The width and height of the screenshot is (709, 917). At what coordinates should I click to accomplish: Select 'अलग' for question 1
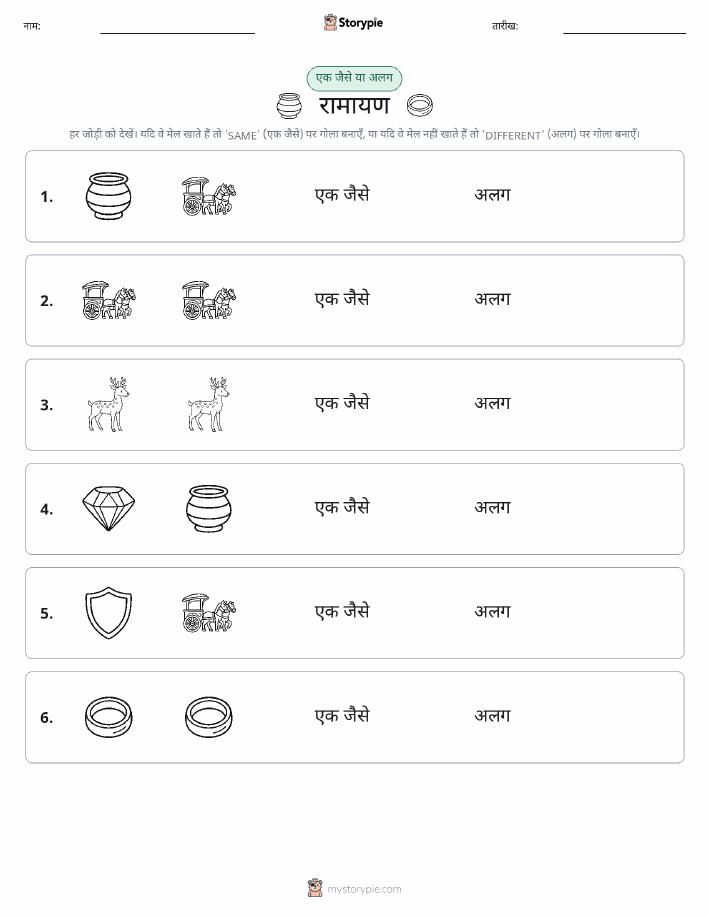pyautogui.click(x=493, y=195)
